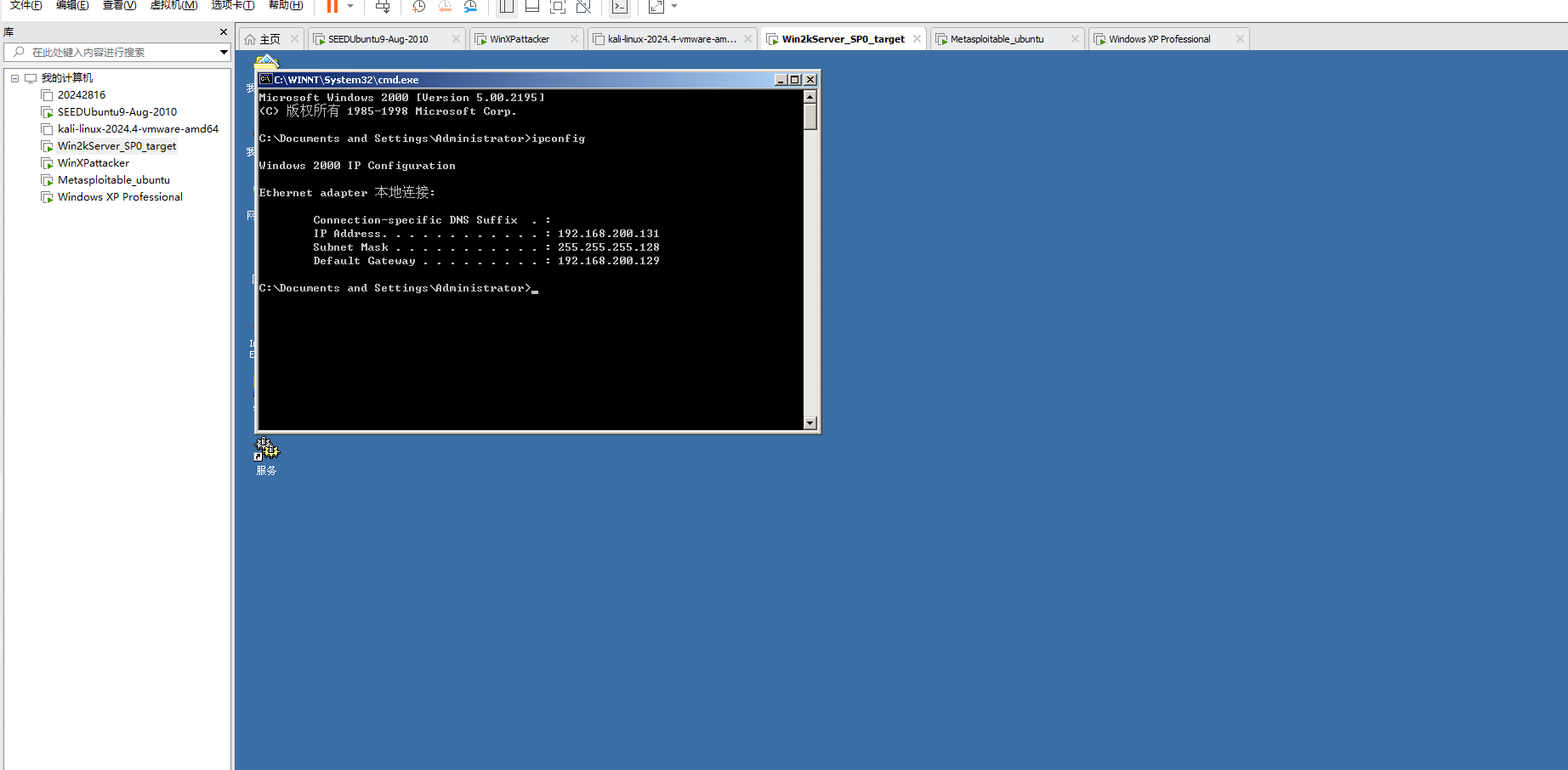Screen dimensions: 1568x770
Task: Click the 'Connection-specific DNS Suffix' line
Action: click(x=432, y=220)
